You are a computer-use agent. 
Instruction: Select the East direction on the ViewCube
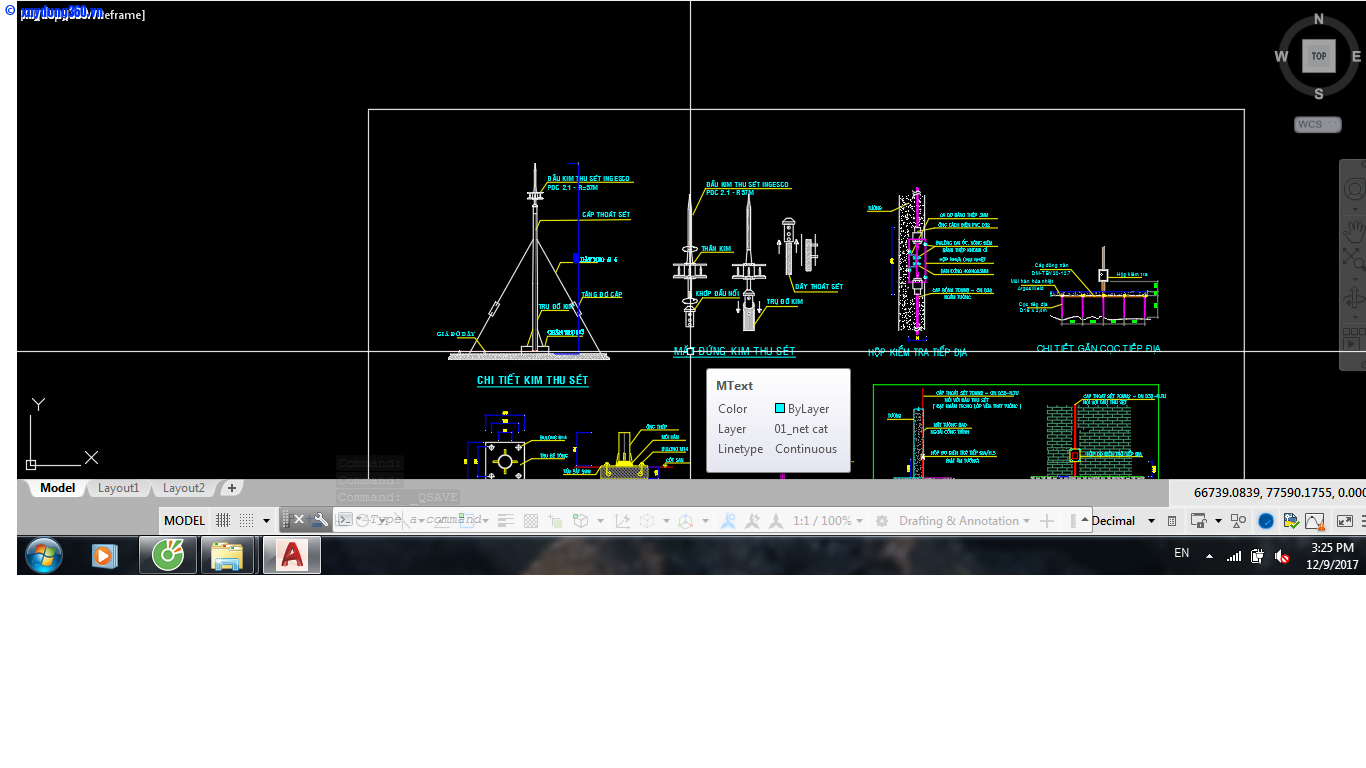[1357, 57]
